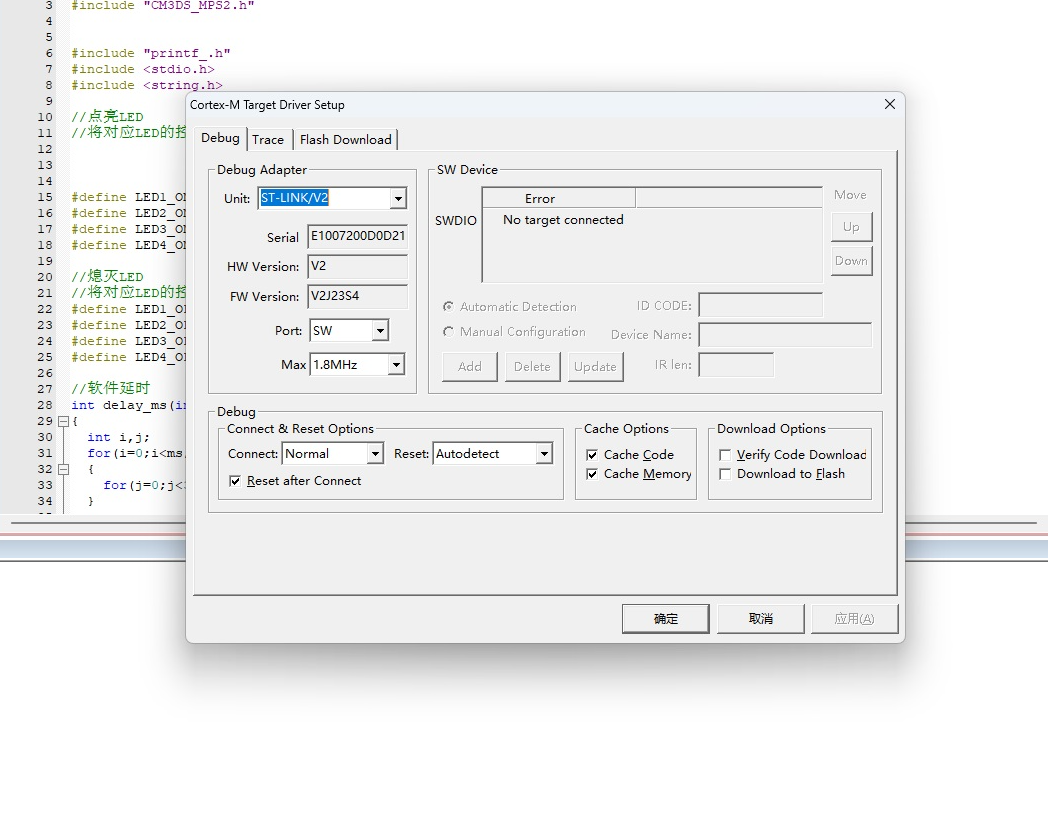Screen dimensions: 1048x819
Task: Open the Connect mode dropdown
Action: (x=375, y=454)
